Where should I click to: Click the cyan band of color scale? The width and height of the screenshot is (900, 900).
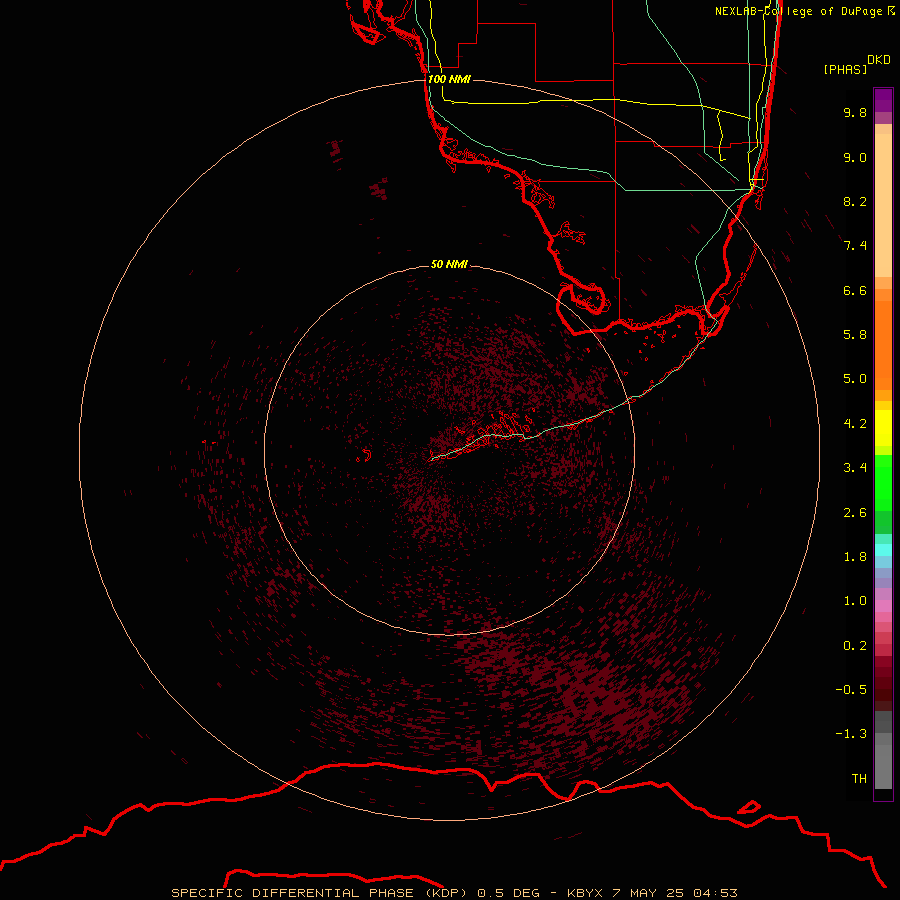[x=883, y=550]
